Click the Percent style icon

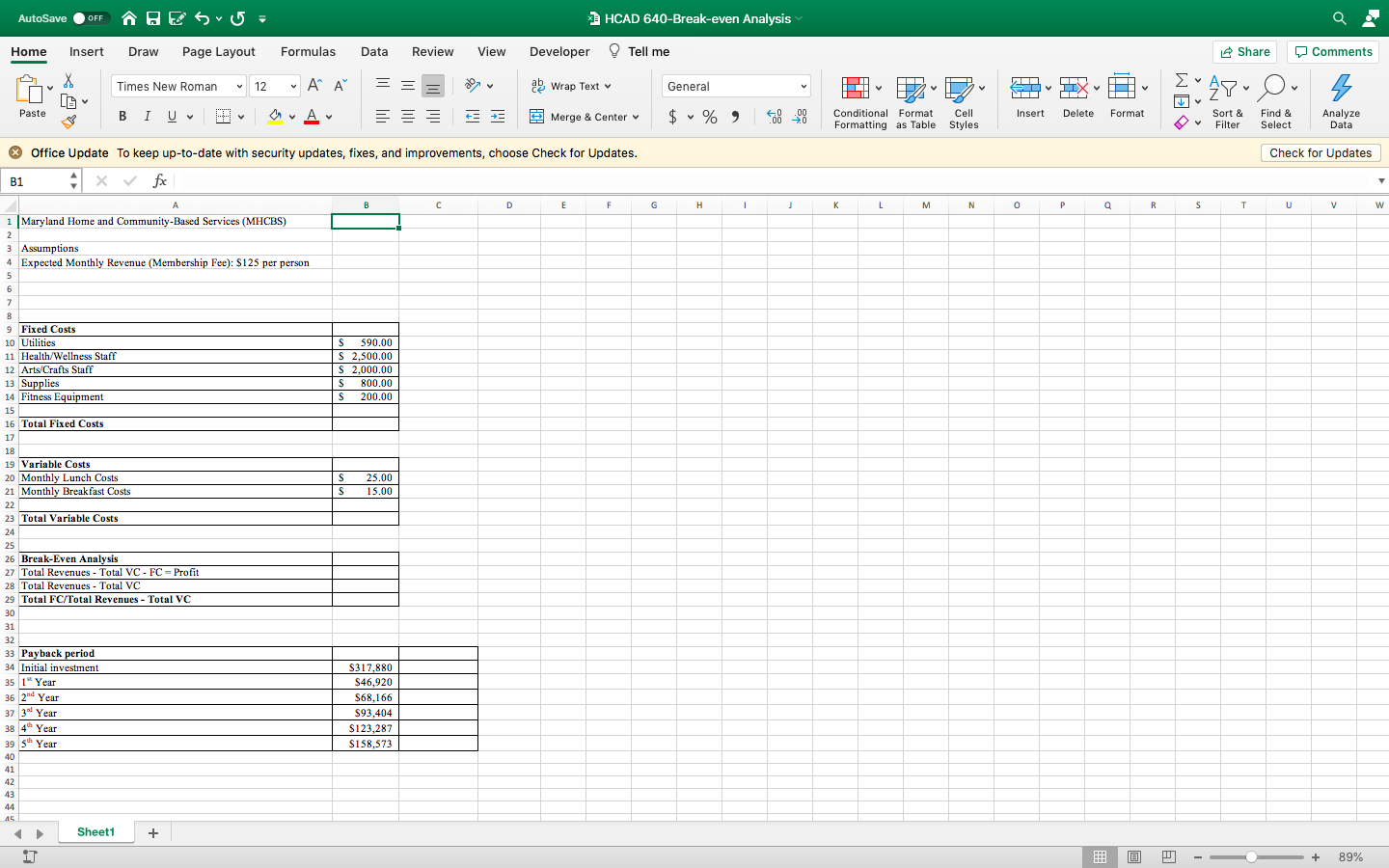point(709,116)
